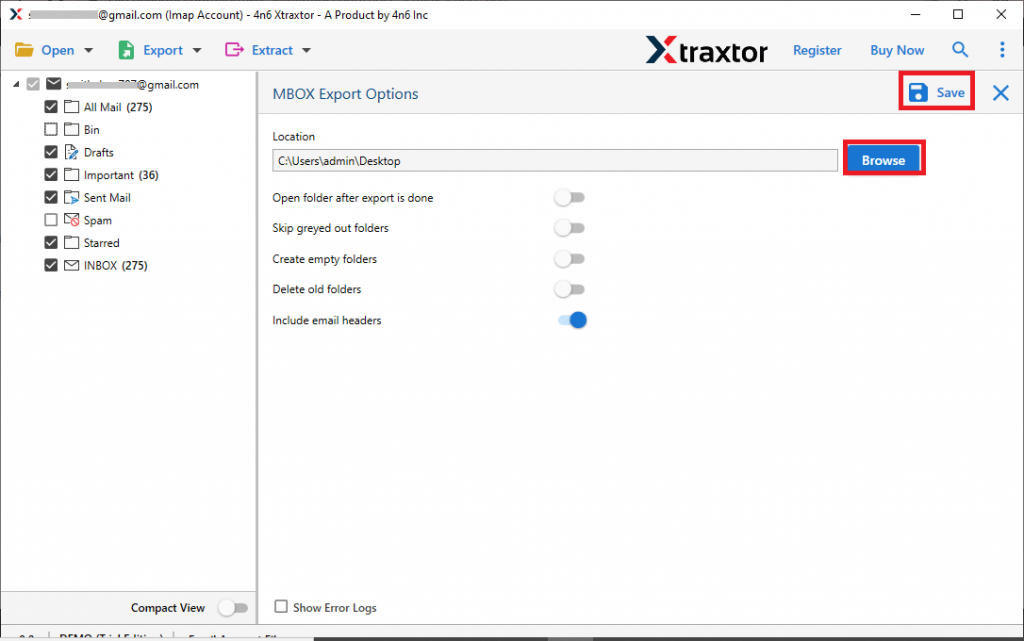Click the Register menu item
Image resolution: width=1024 pixels, height=641 pixels.
tap(817, 49)
